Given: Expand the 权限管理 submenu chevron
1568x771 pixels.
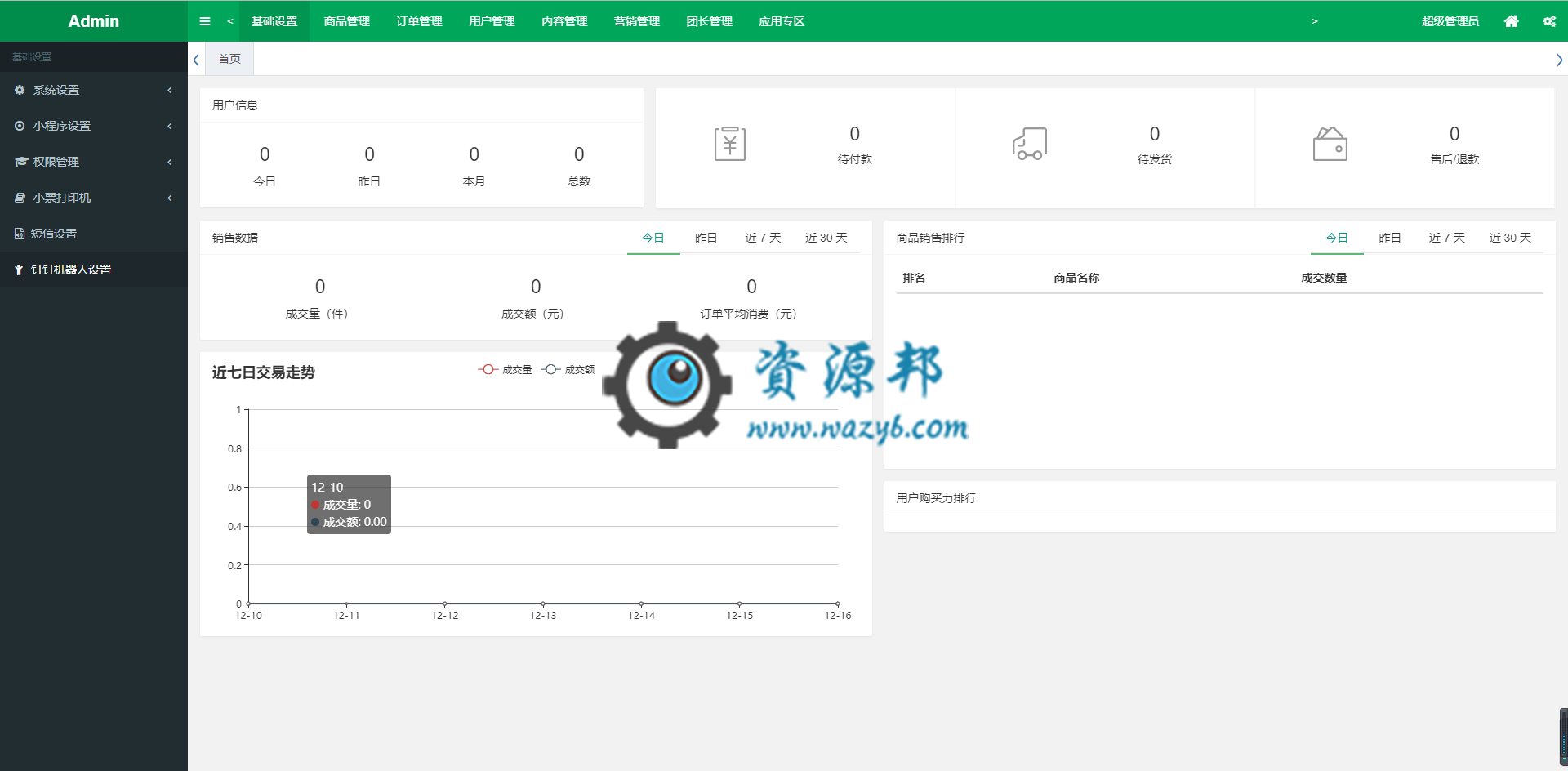Looking at the screenshot, I should (170, 162).
